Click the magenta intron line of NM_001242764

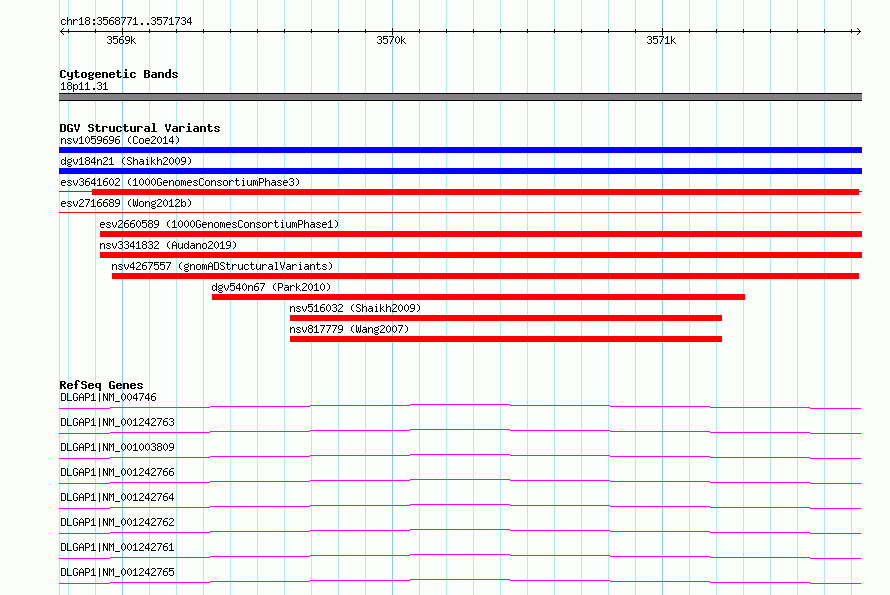pyautogui.click(x=460, y=506)
